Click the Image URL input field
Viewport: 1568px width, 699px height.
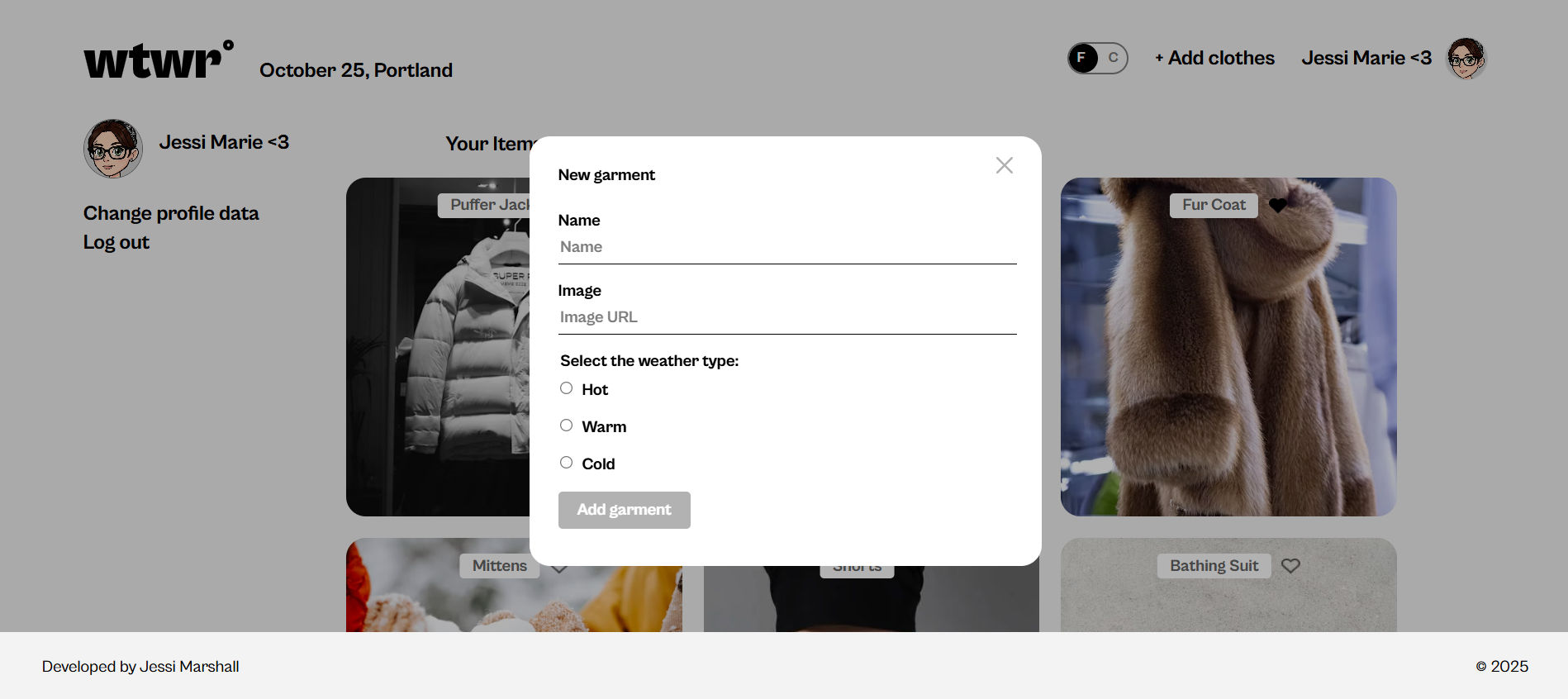[787, 317]
